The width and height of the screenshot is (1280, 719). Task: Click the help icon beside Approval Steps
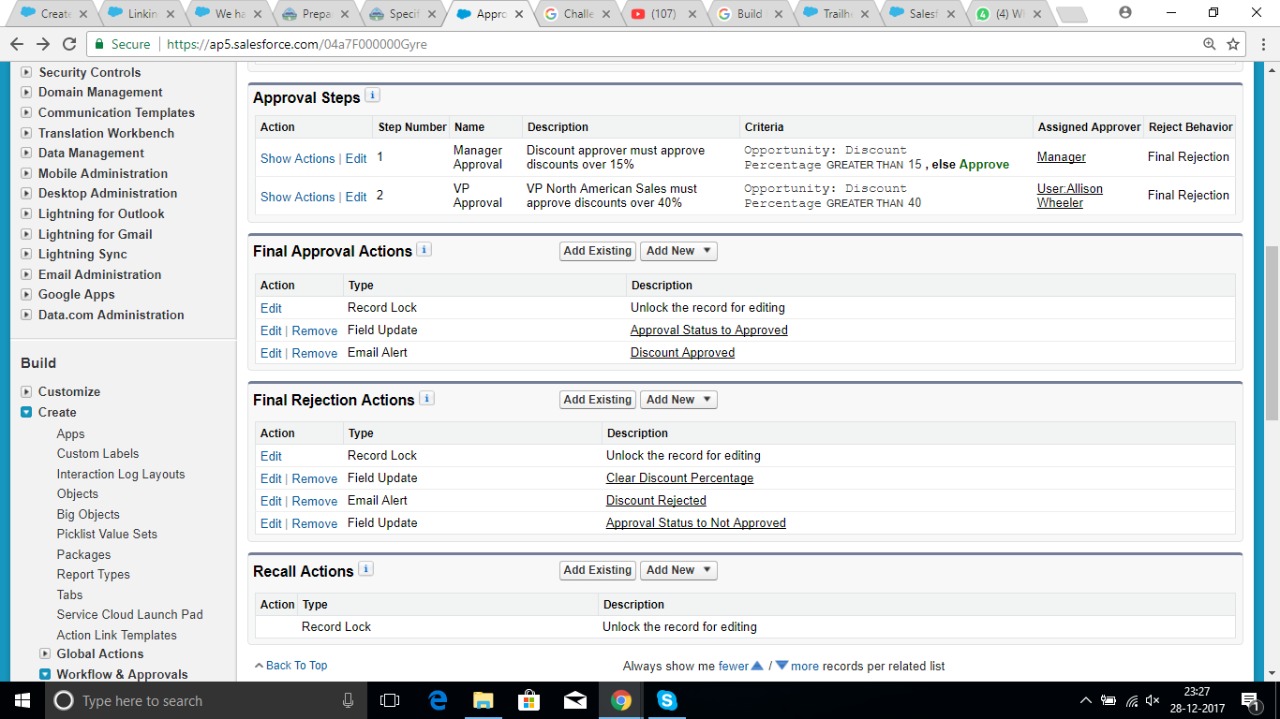pos(373,96)
